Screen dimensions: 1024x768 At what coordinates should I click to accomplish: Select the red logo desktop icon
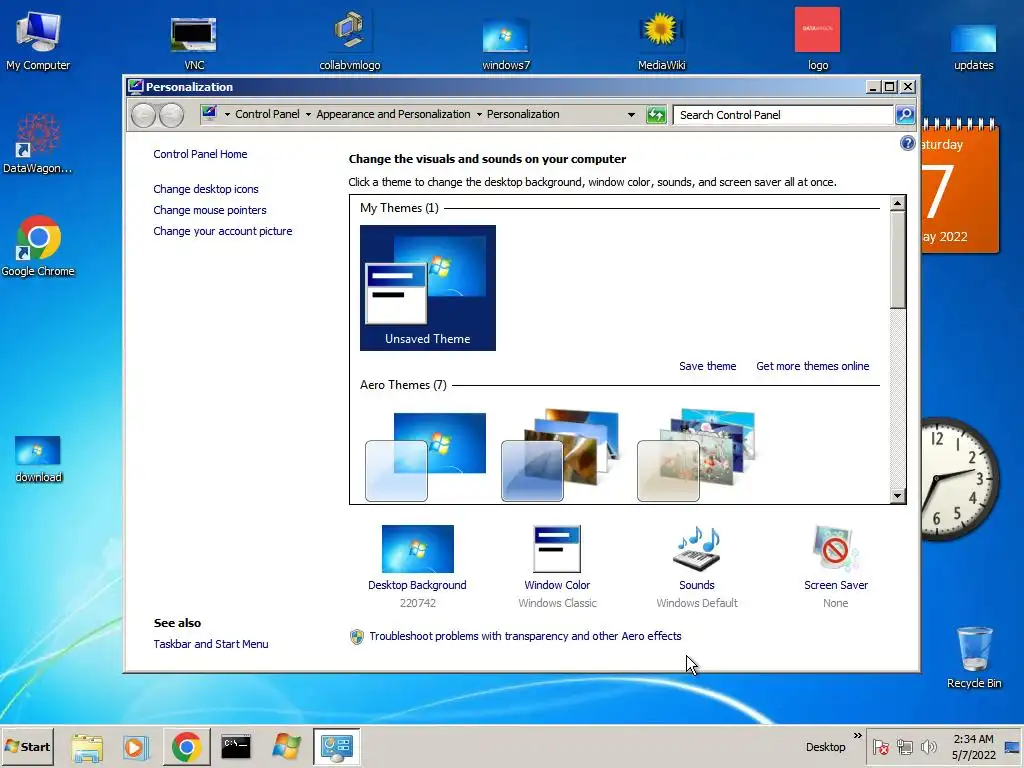click(x=818, y=39)
